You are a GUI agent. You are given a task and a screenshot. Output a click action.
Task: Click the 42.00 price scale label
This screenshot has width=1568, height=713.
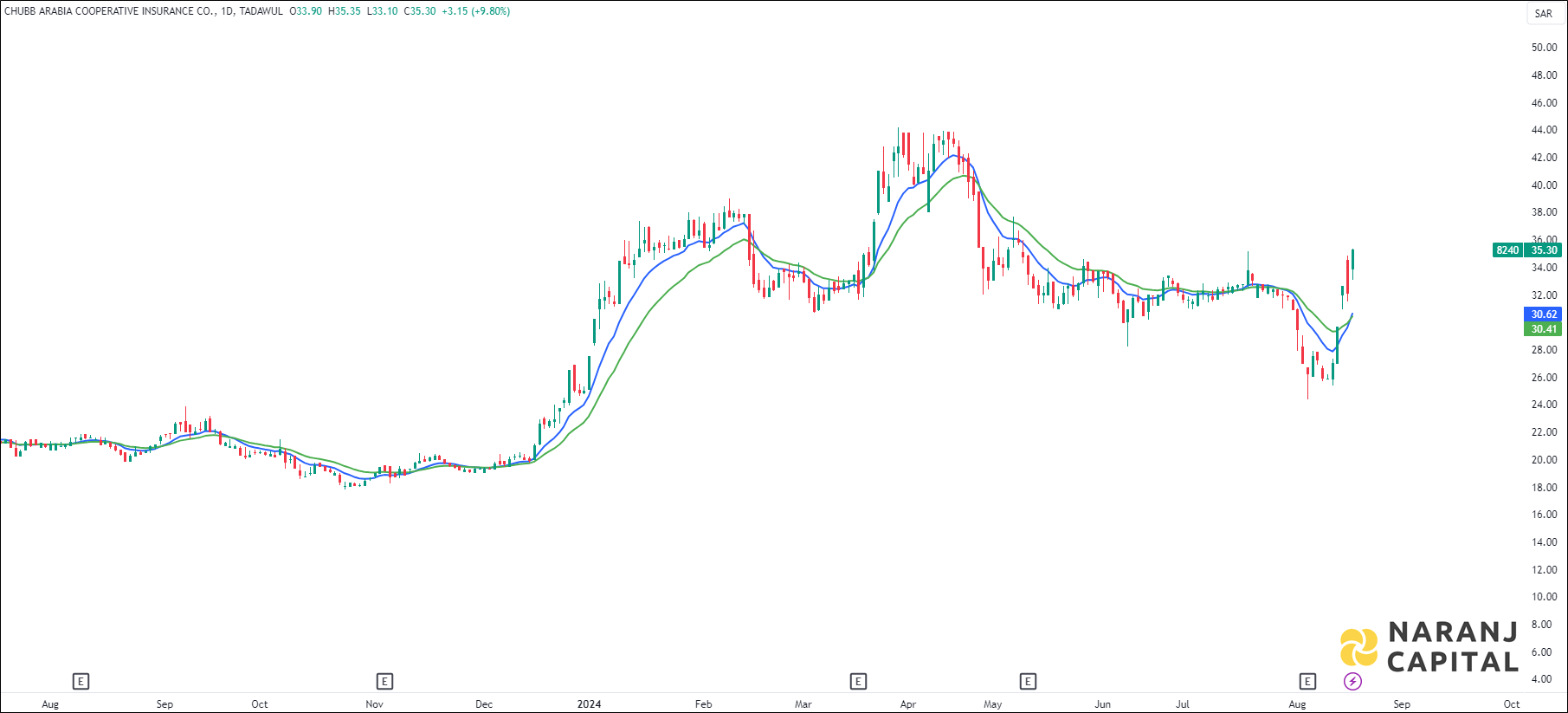[1544, 158]
